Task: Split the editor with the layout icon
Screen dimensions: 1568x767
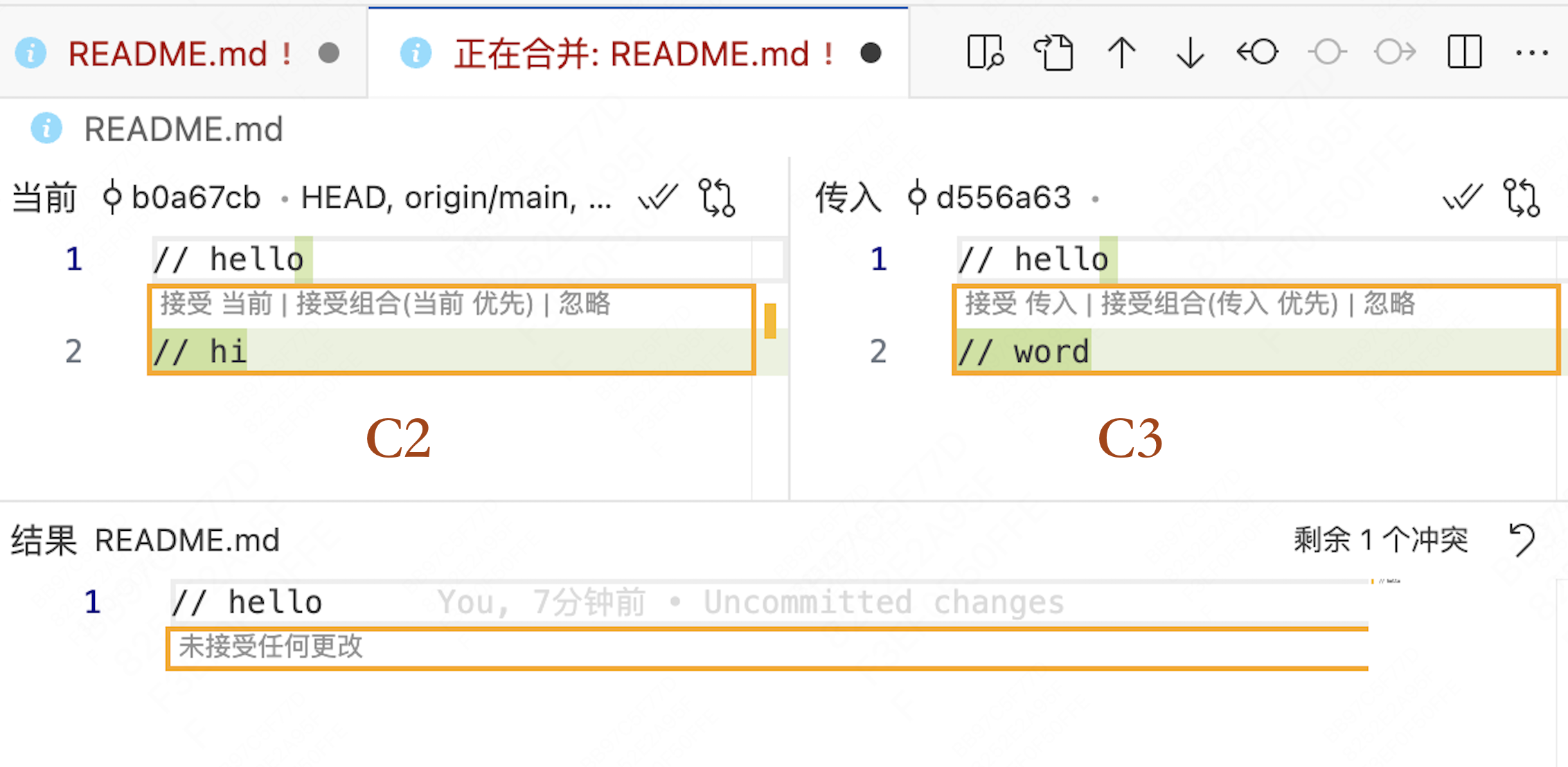Action: (1465, 52)
